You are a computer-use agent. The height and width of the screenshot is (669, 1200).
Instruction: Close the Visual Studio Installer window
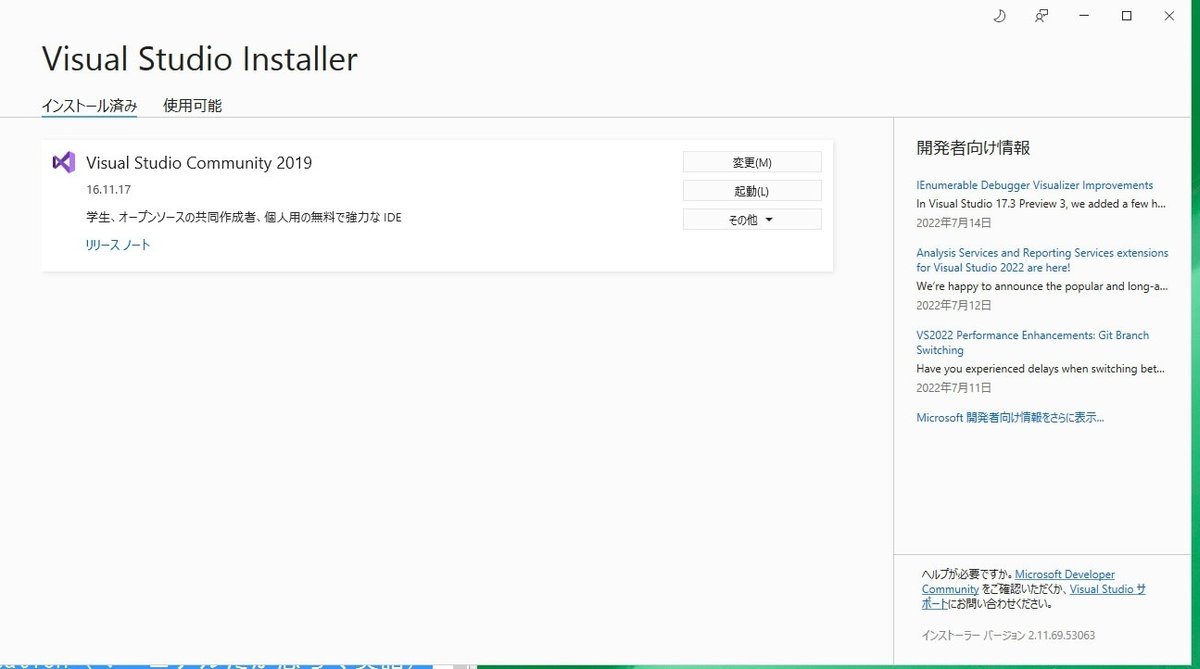[1169, 16]
